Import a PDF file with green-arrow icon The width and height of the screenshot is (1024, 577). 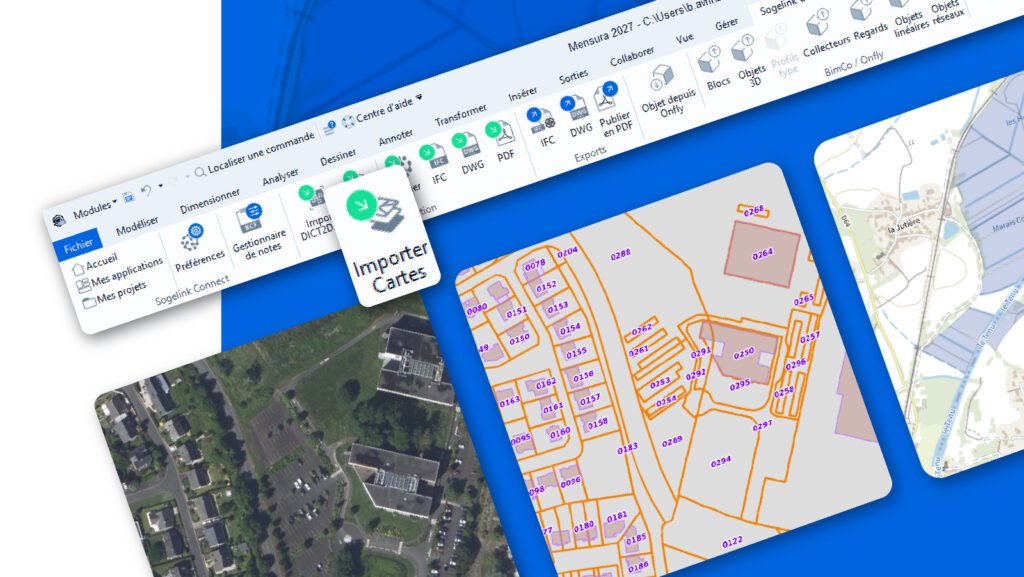pyautogui.click(x=501, y=134)
